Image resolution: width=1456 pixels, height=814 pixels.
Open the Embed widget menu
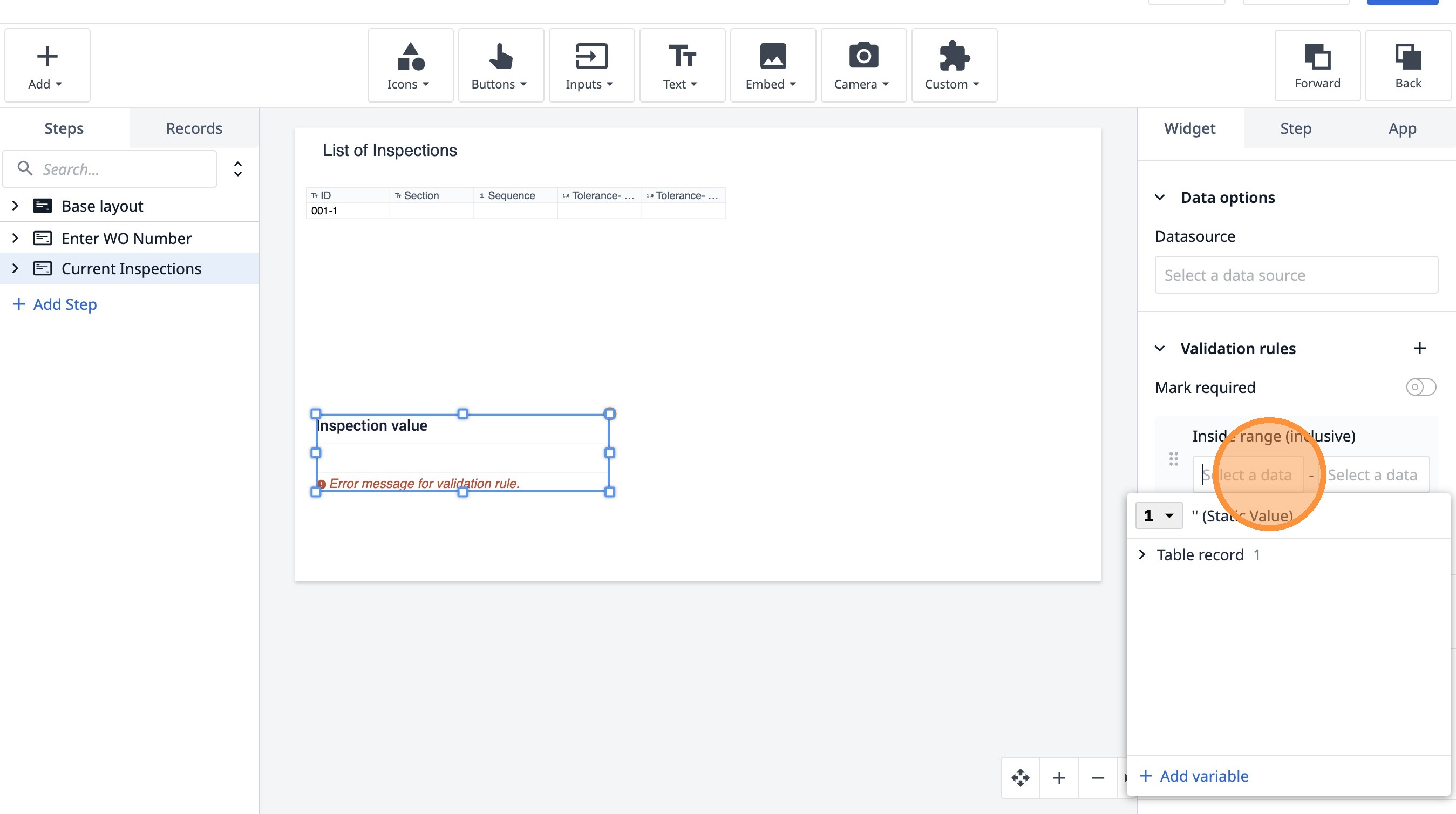[772, 65]
